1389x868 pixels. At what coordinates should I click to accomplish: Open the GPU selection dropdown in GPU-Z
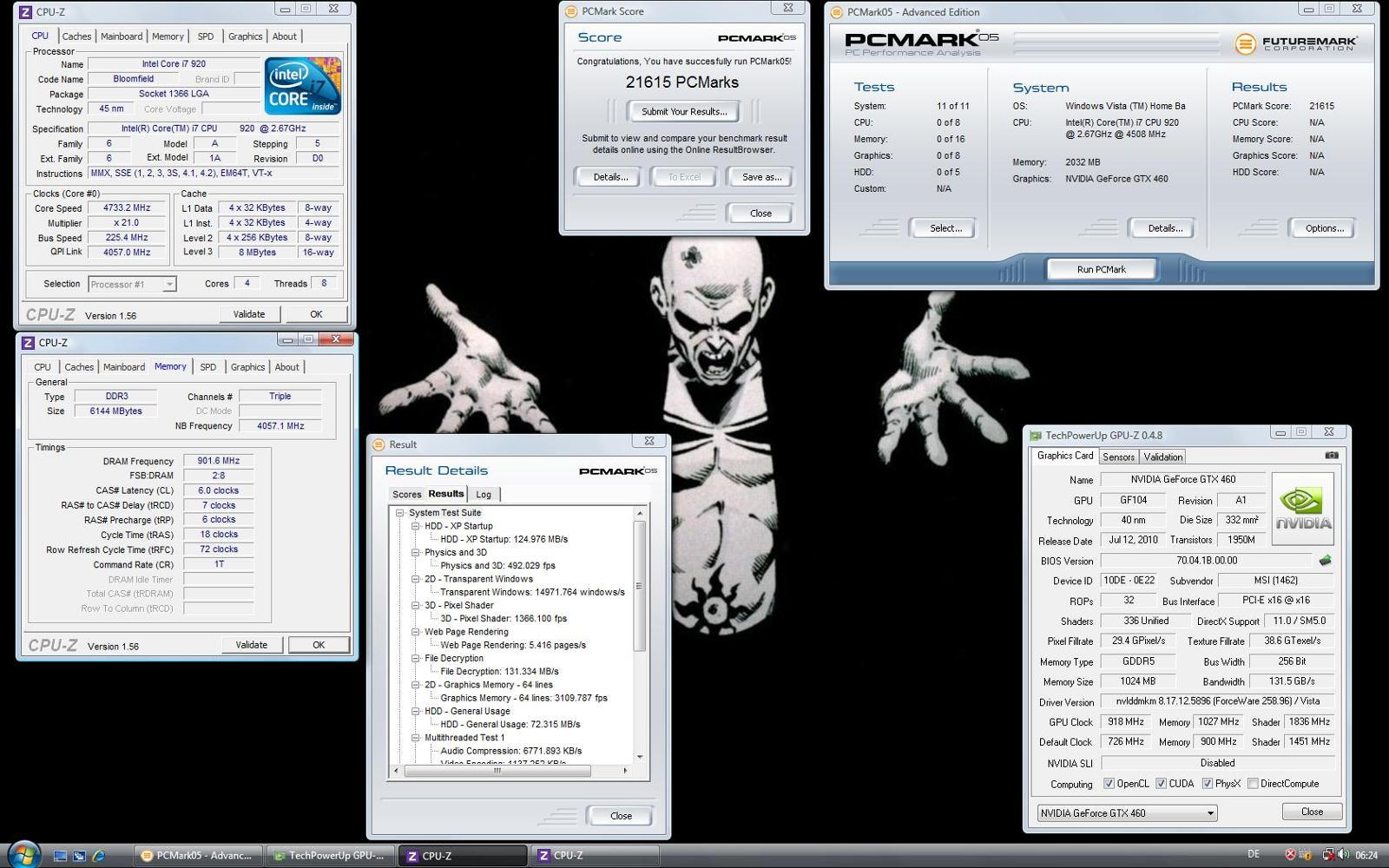[x=1127, y=813]
